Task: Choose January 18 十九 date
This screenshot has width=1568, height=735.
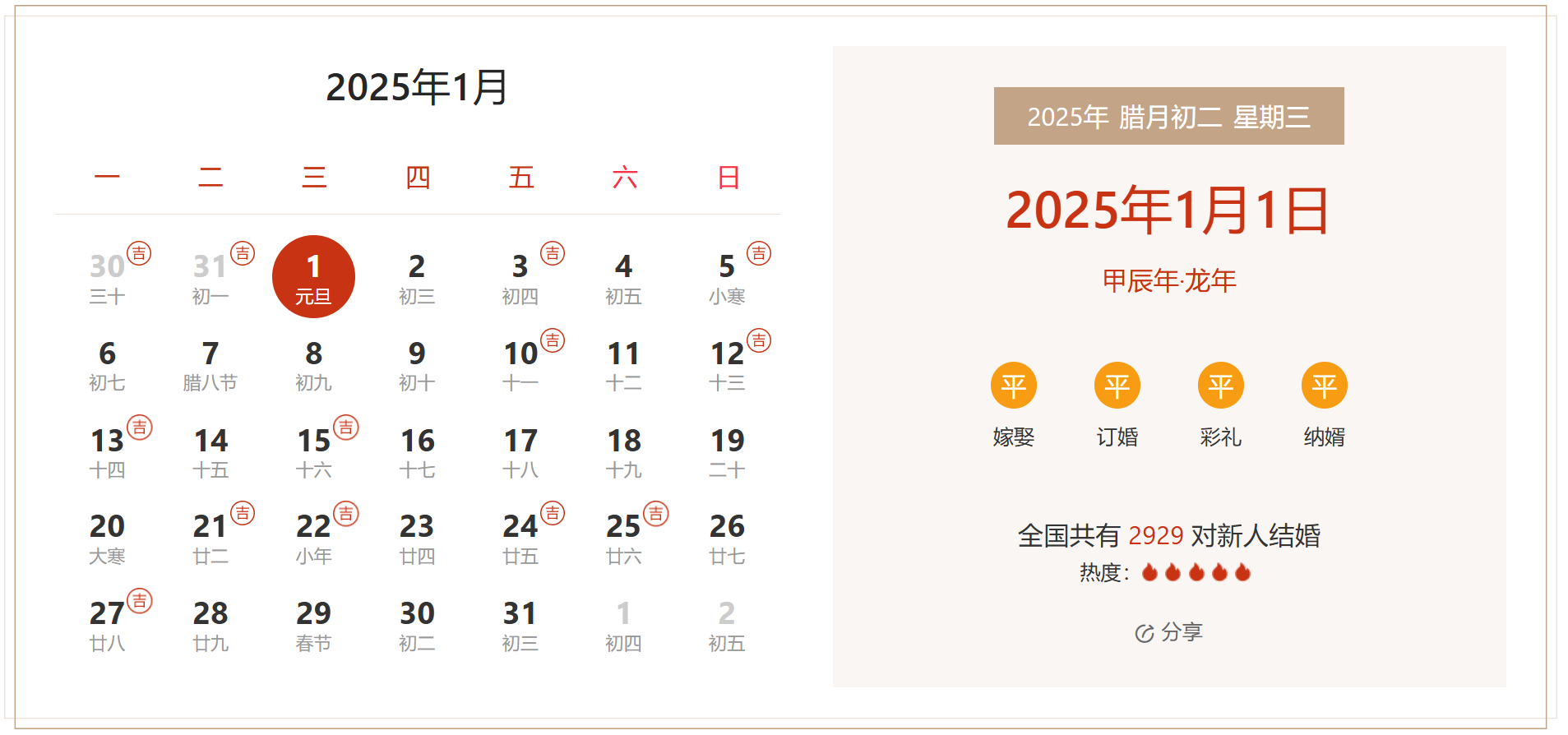Action: (x=623, y=453)
